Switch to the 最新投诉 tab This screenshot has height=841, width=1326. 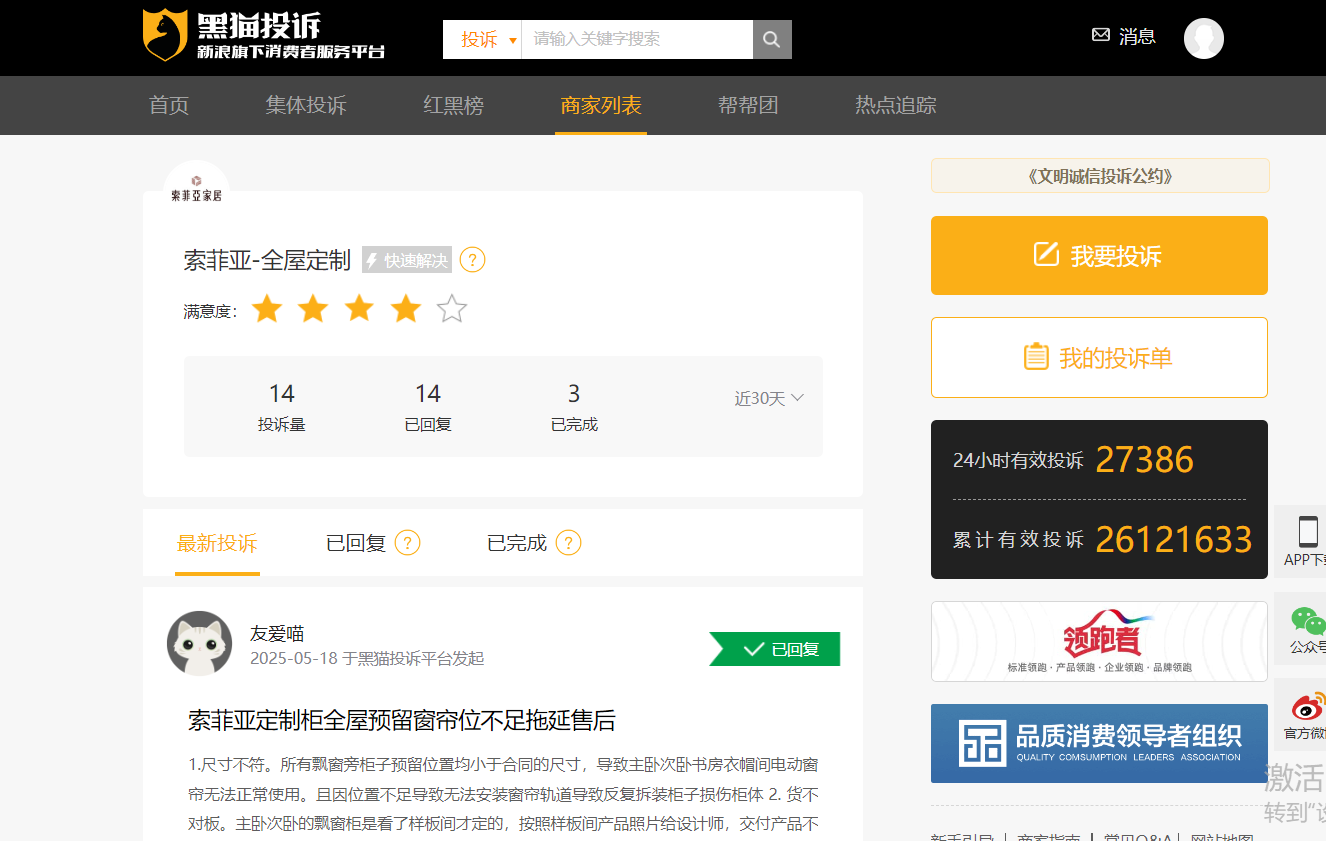tap(217, 543)
